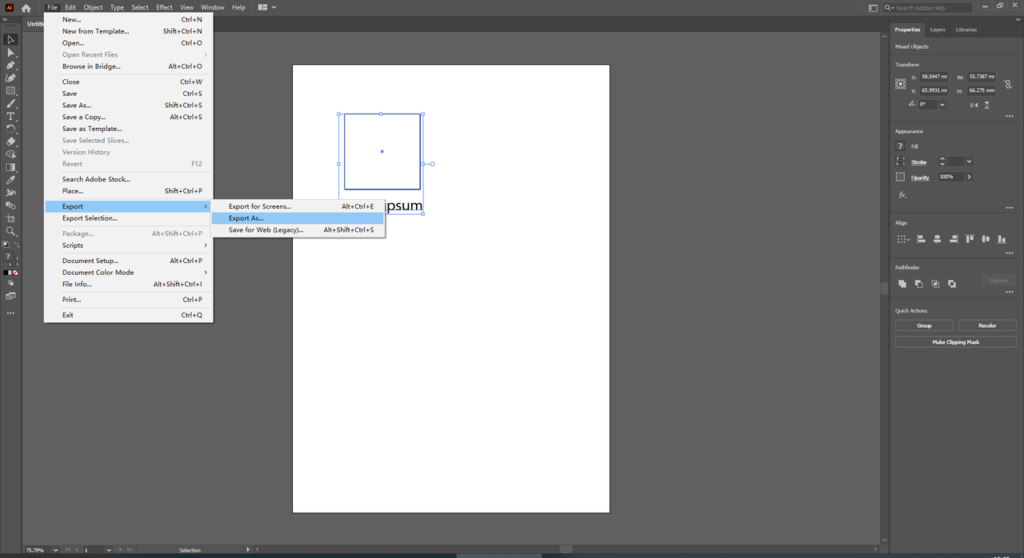Click Pathfinder Exclude icon
Image resolution: width=1024 pixels, height=558 pixels.
(x=952, y=284)
